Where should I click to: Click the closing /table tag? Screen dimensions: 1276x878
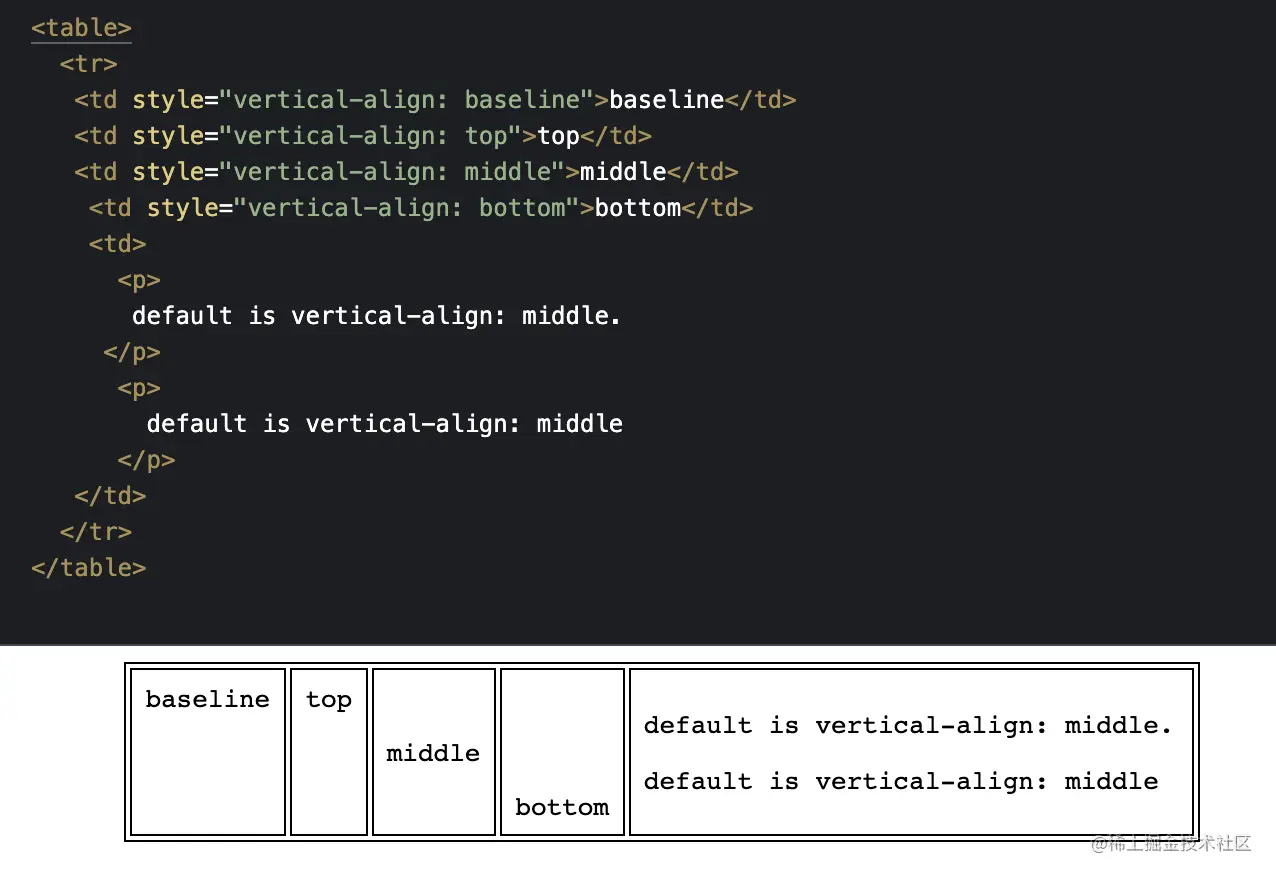pos(89,568)
